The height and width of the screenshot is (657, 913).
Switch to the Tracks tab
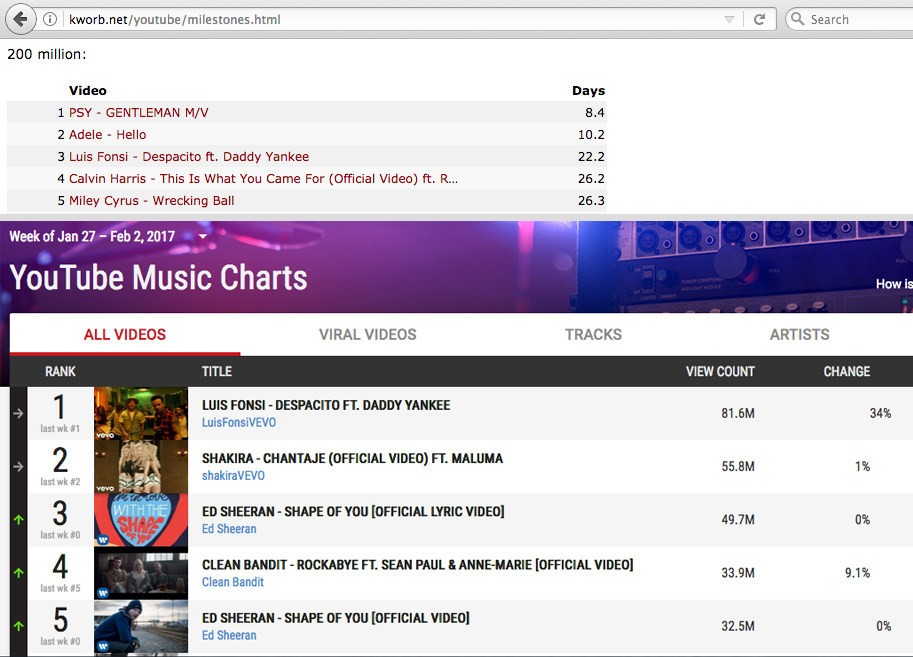(593, 335)
